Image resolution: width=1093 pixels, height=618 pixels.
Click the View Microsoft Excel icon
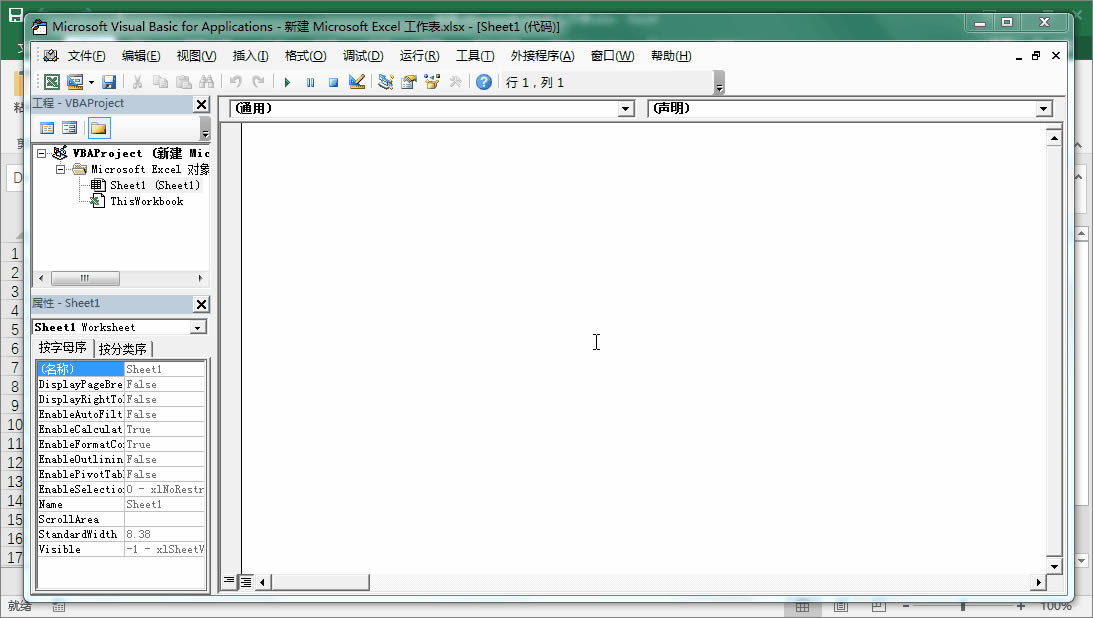coord(51,81)
